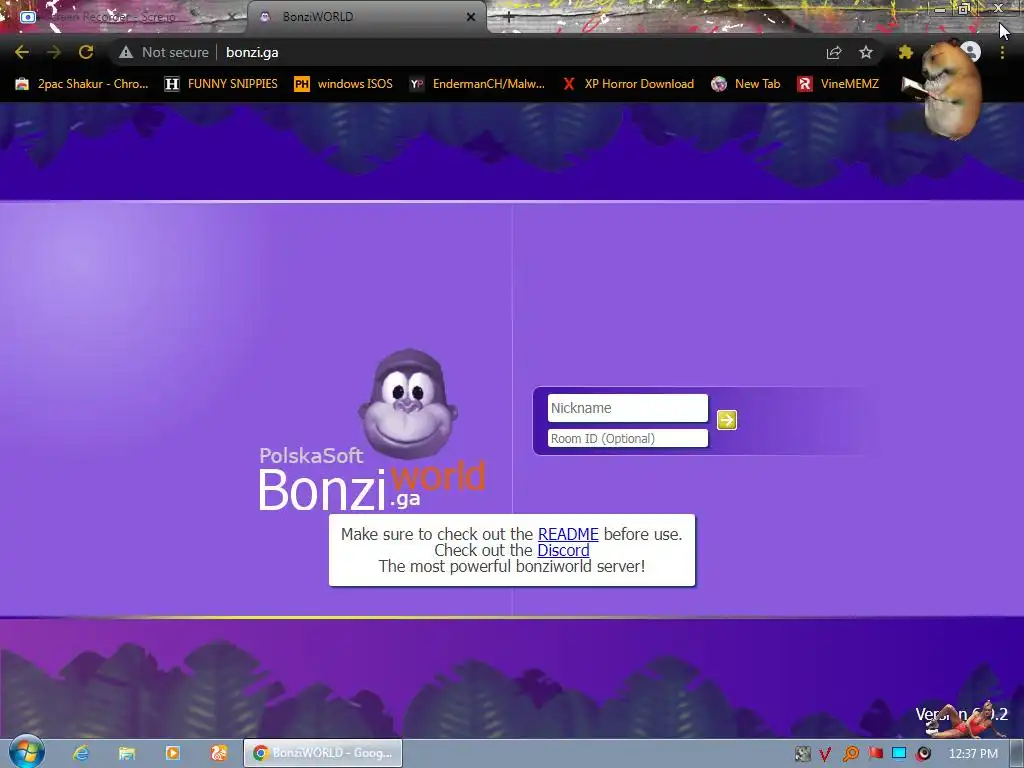Minimize the Chrome window
The image size is (1024, 768).
pos(940,9)
